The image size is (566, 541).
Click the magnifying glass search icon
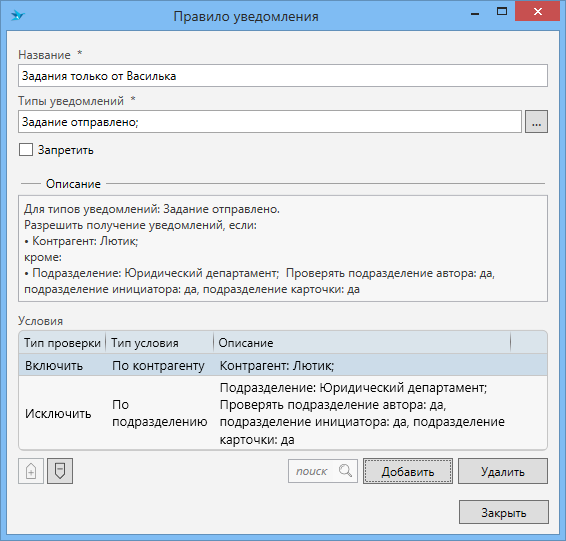click(x=345, y=471)
